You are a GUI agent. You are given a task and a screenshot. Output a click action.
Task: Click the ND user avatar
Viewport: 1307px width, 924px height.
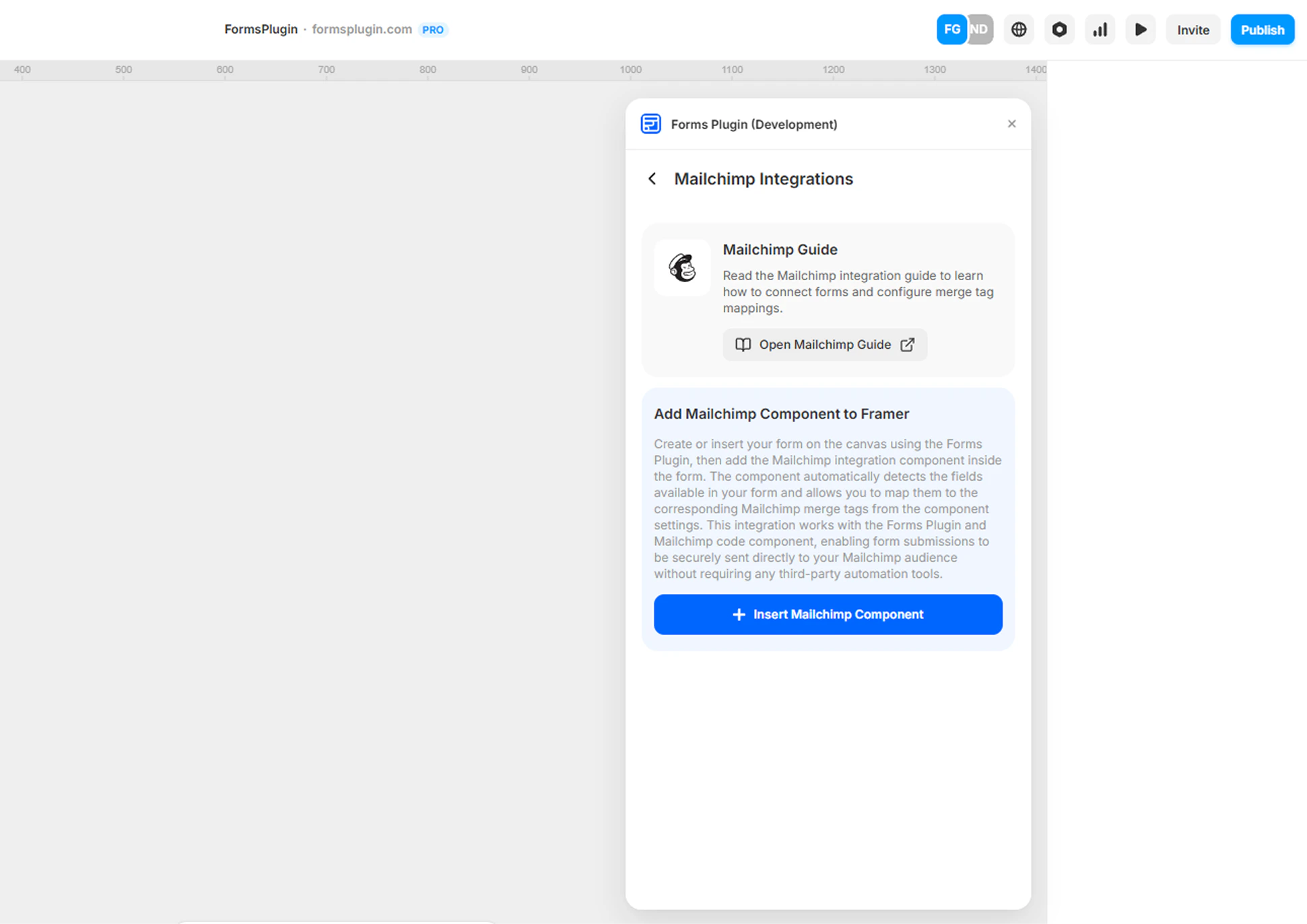point(980,30)
